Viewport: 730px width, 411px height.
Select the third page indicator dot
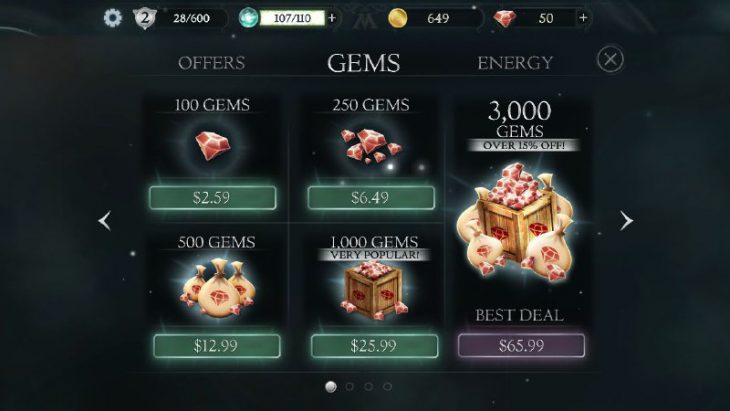pyautogui.click(x=368, y=387)
